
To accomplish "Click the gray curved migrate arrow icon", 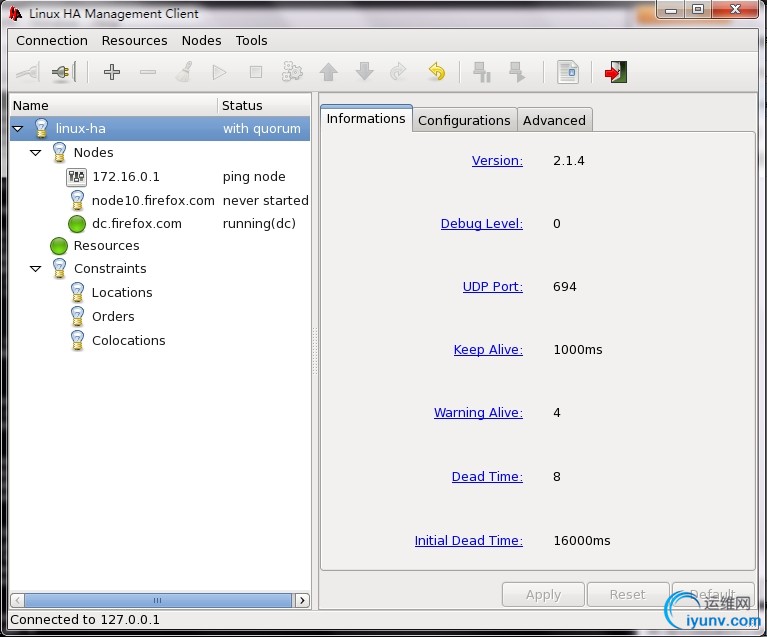I will coord(398,72).
